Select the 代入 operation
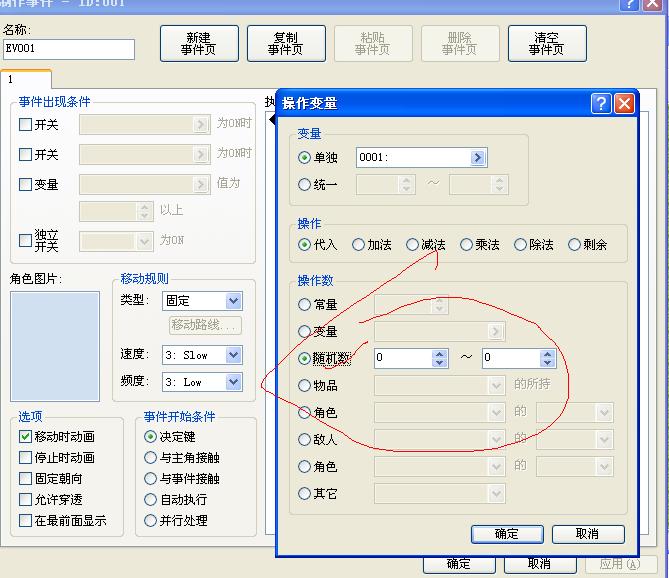Viewport: 669px width, 578px height. [x=304, y=245]
